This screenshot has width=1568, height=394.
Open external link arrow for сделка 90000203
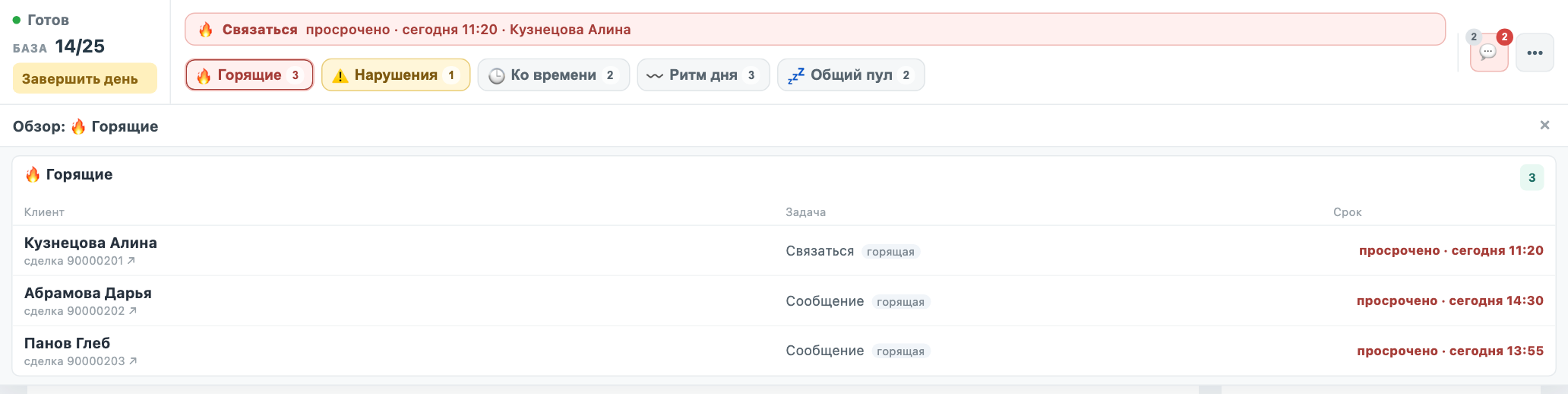[x=133, y=361]
